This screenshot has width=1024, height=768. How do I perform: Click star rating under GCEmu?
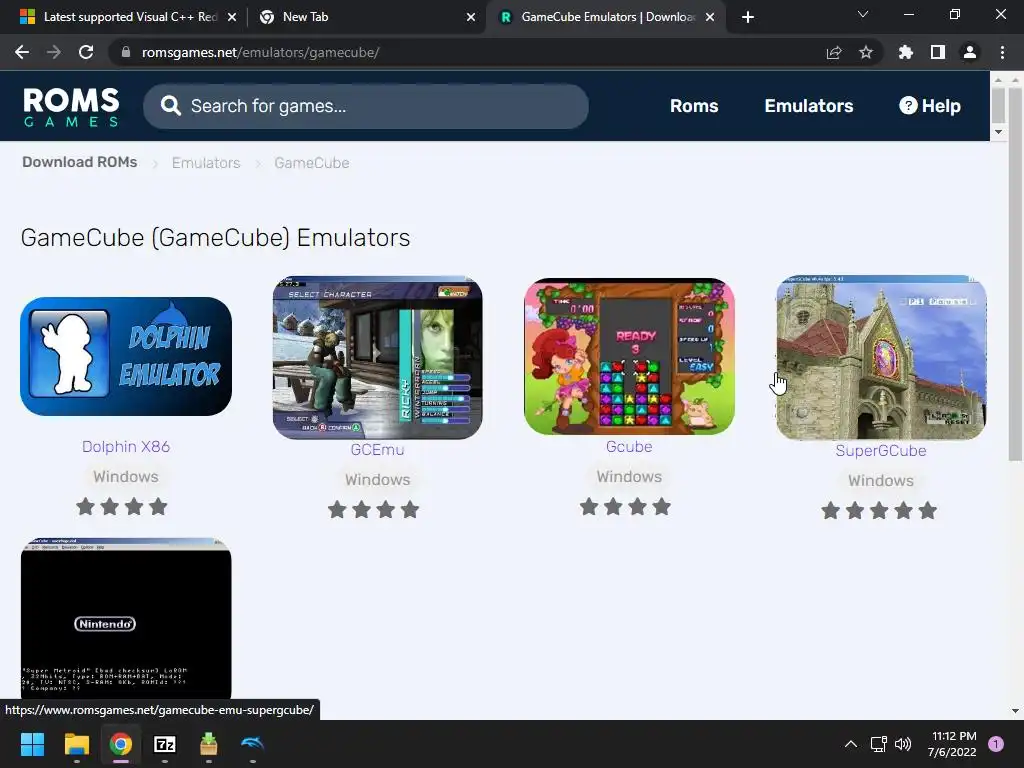pyautogui.click(x=373, y=509)
